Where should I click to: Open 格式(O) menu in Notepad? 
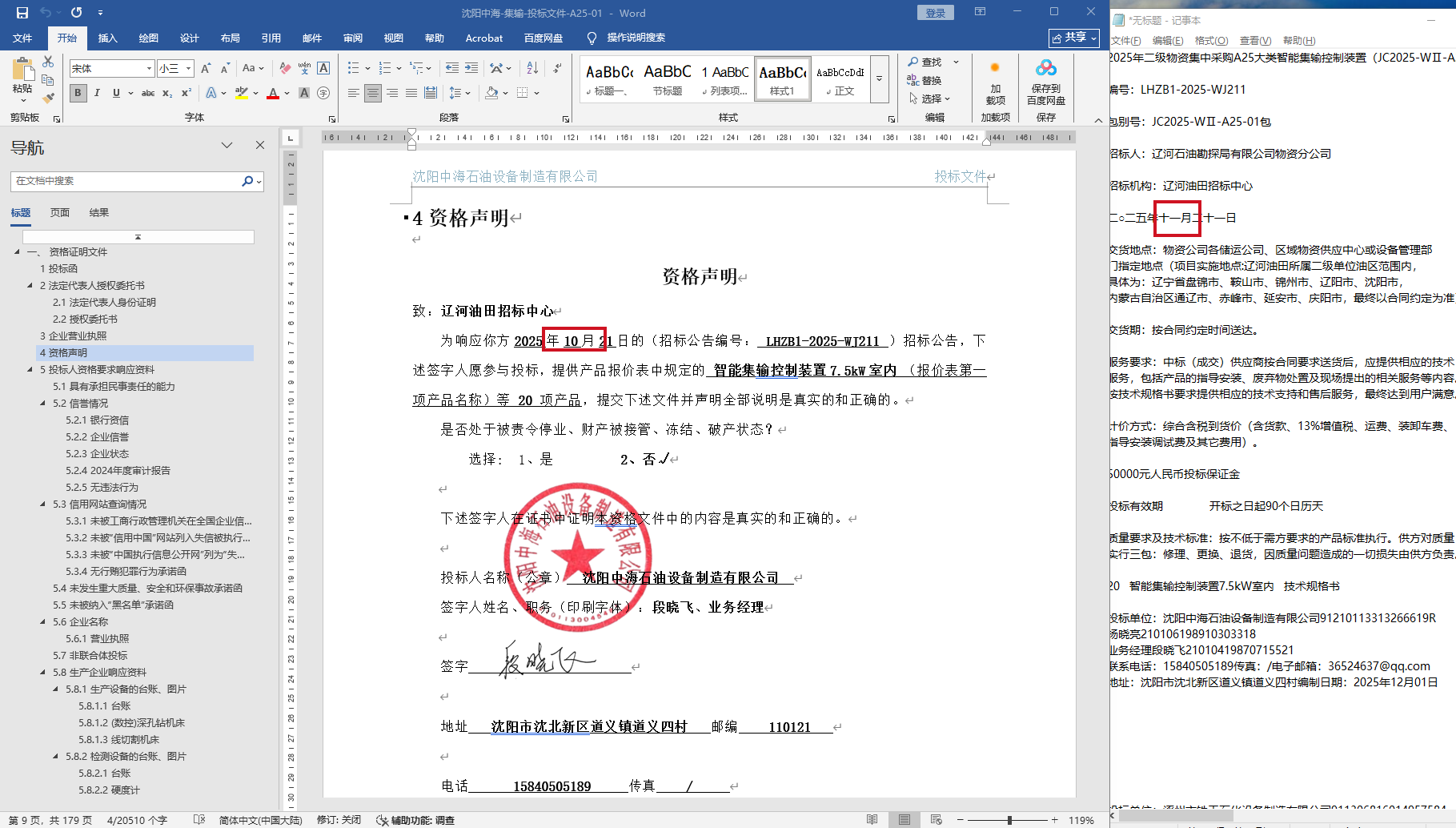tap(1211, 41)
